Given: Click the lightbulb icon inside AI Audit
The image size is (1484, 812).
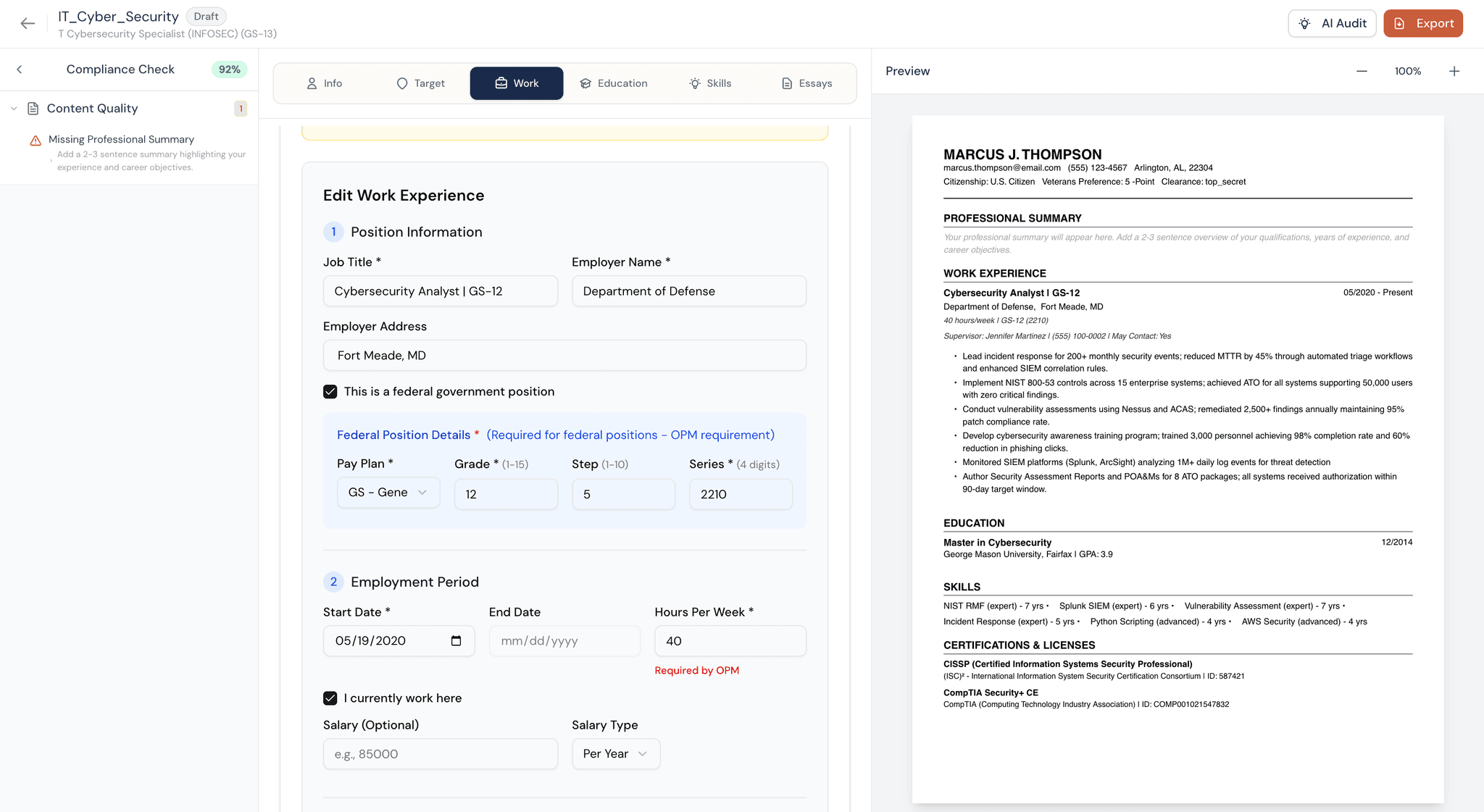Looking at the screenshot, I should [x=1304, y=23].
